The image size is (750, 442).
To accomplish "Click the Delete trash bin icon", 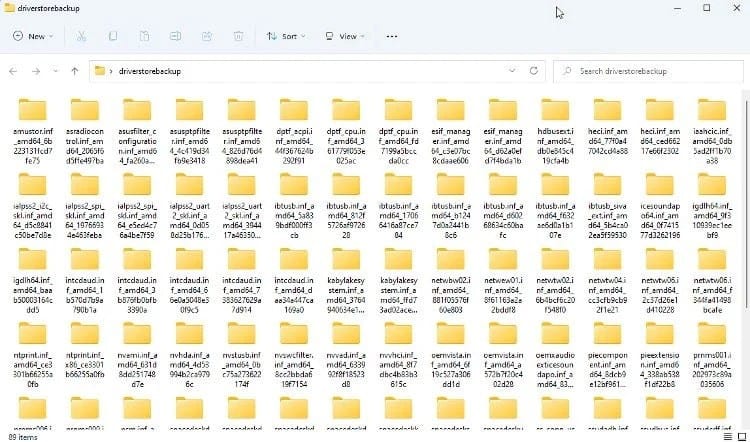I will pos(240,36).
